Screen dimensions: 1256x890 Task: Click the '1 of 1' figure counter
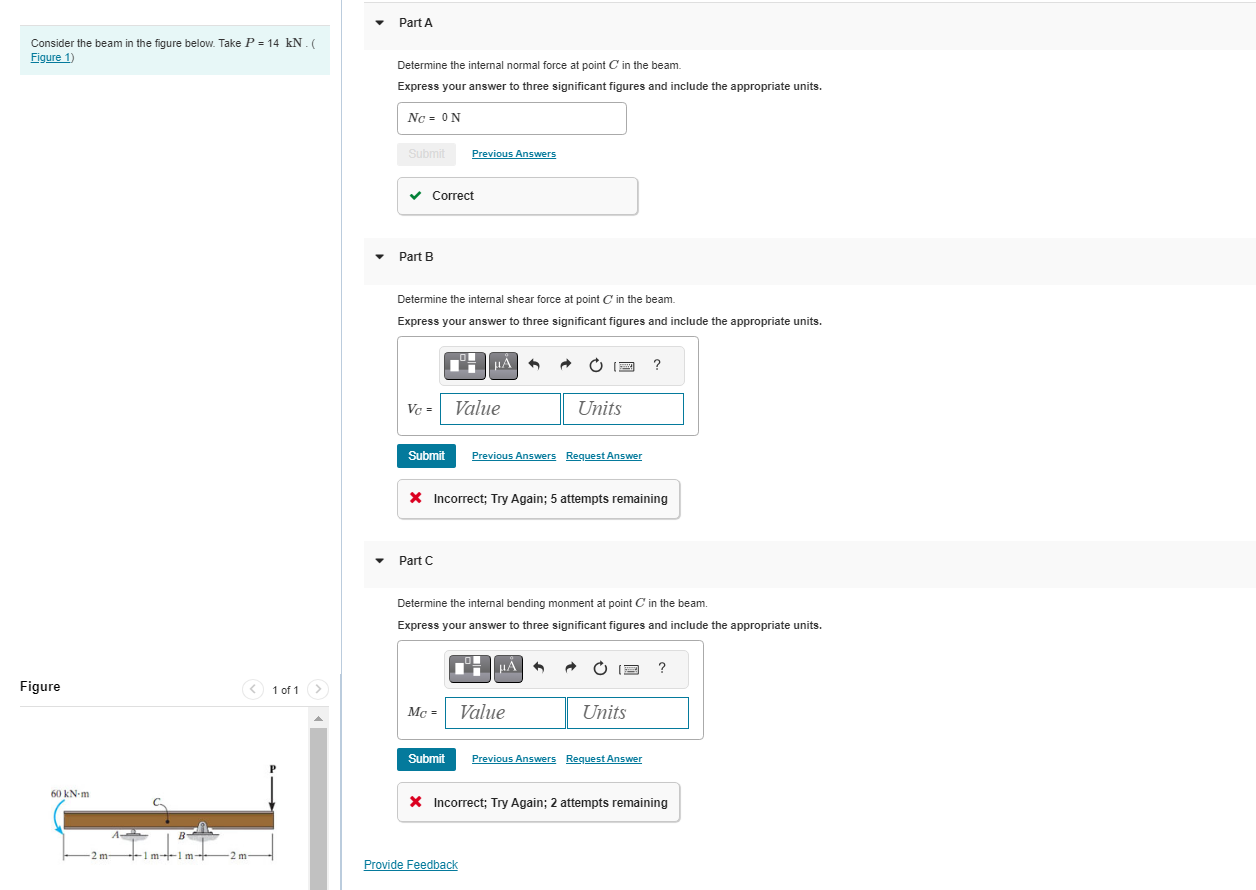(x=285, y=690)
